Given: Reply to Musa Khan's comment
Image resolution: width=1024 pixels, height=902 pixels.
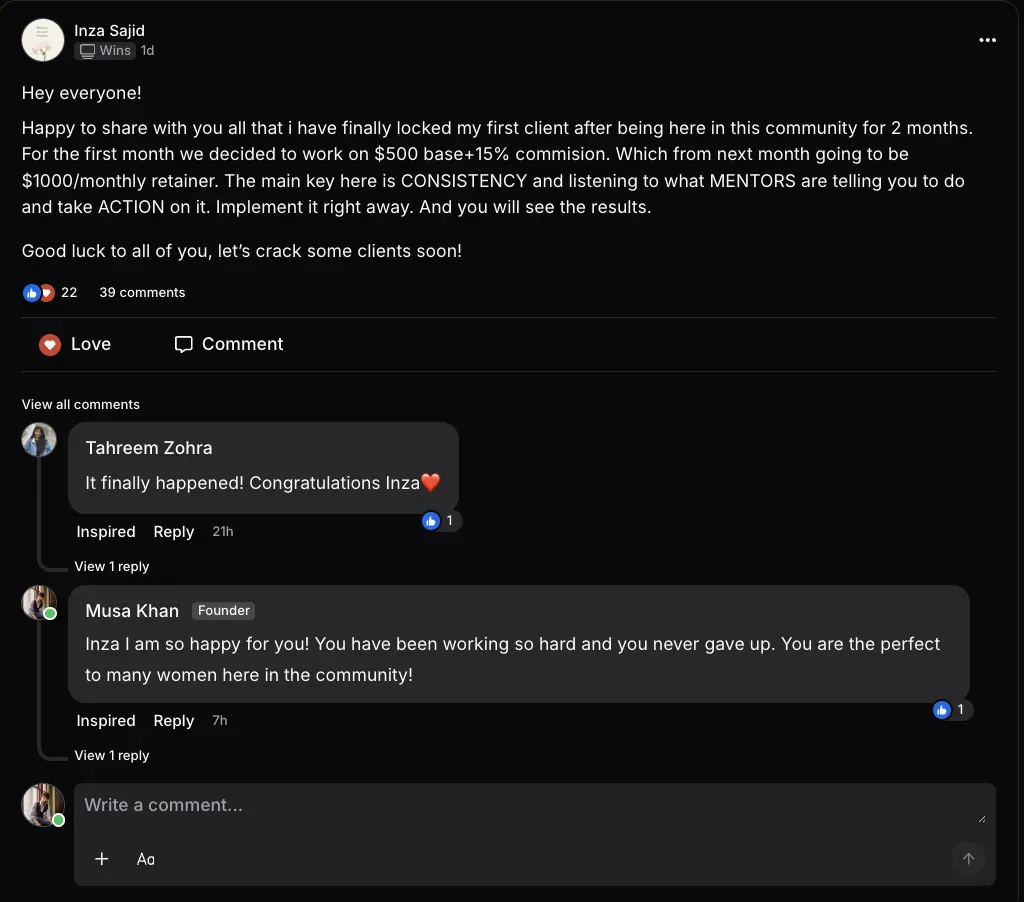Looking at the screenshot, I should click(x=174, y=721).
